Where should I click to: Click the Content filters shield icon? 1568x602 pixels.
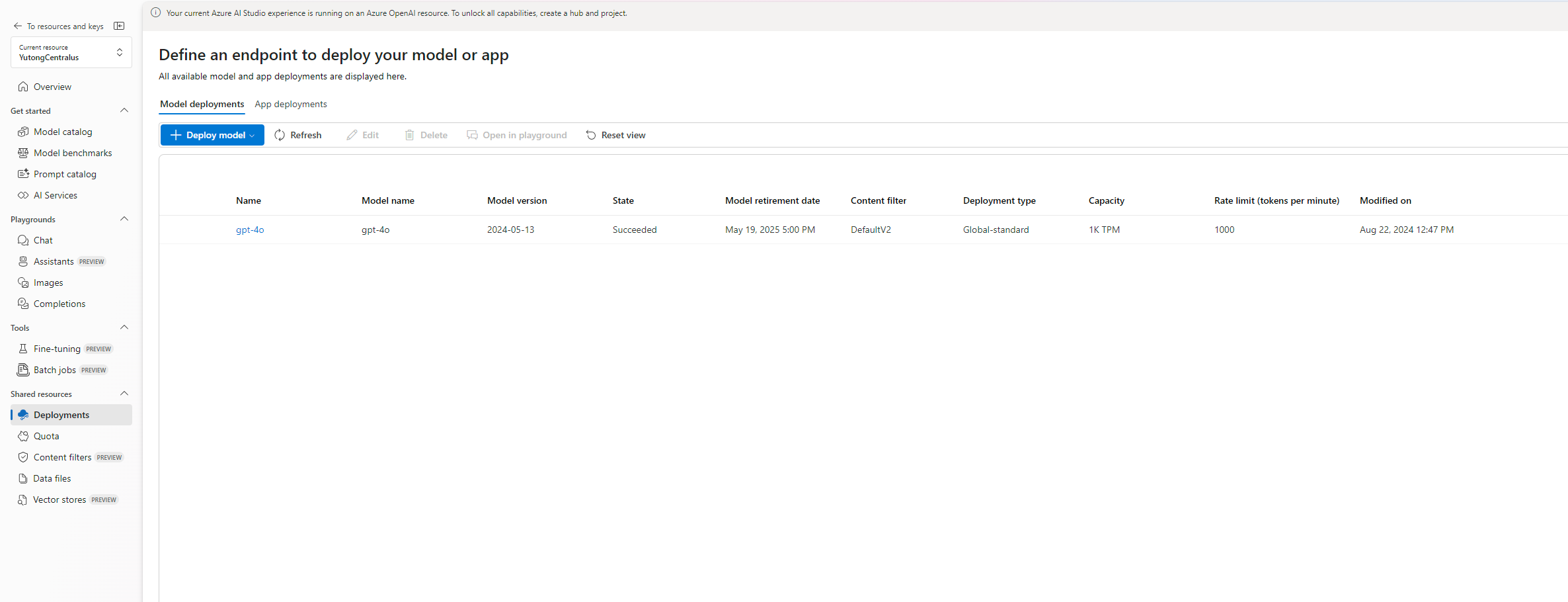[x=23, y=457]
